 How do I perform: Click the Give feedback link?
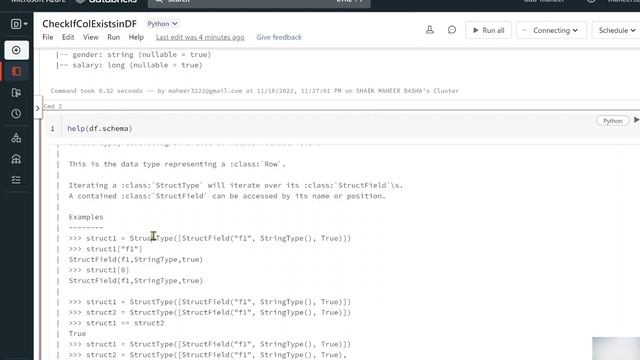tap(279, 37)
